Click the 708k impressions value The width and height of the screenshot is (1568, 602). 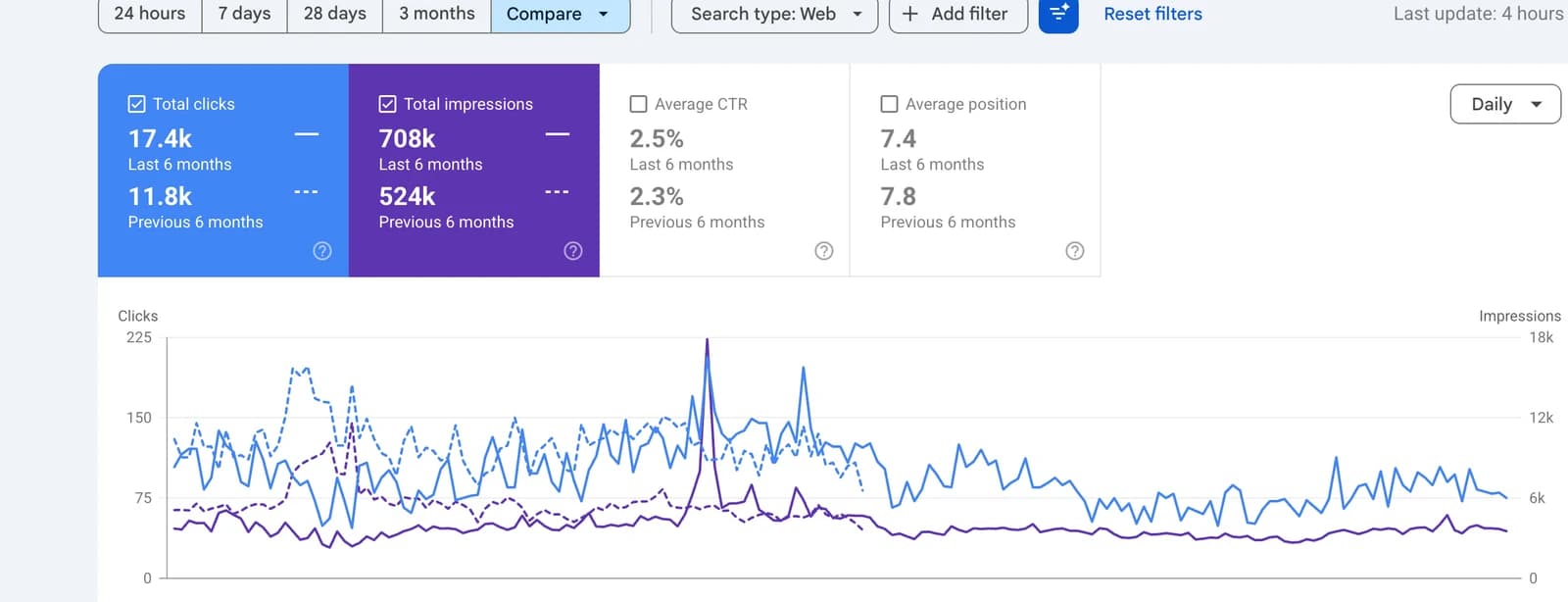(x=408, y=138)
